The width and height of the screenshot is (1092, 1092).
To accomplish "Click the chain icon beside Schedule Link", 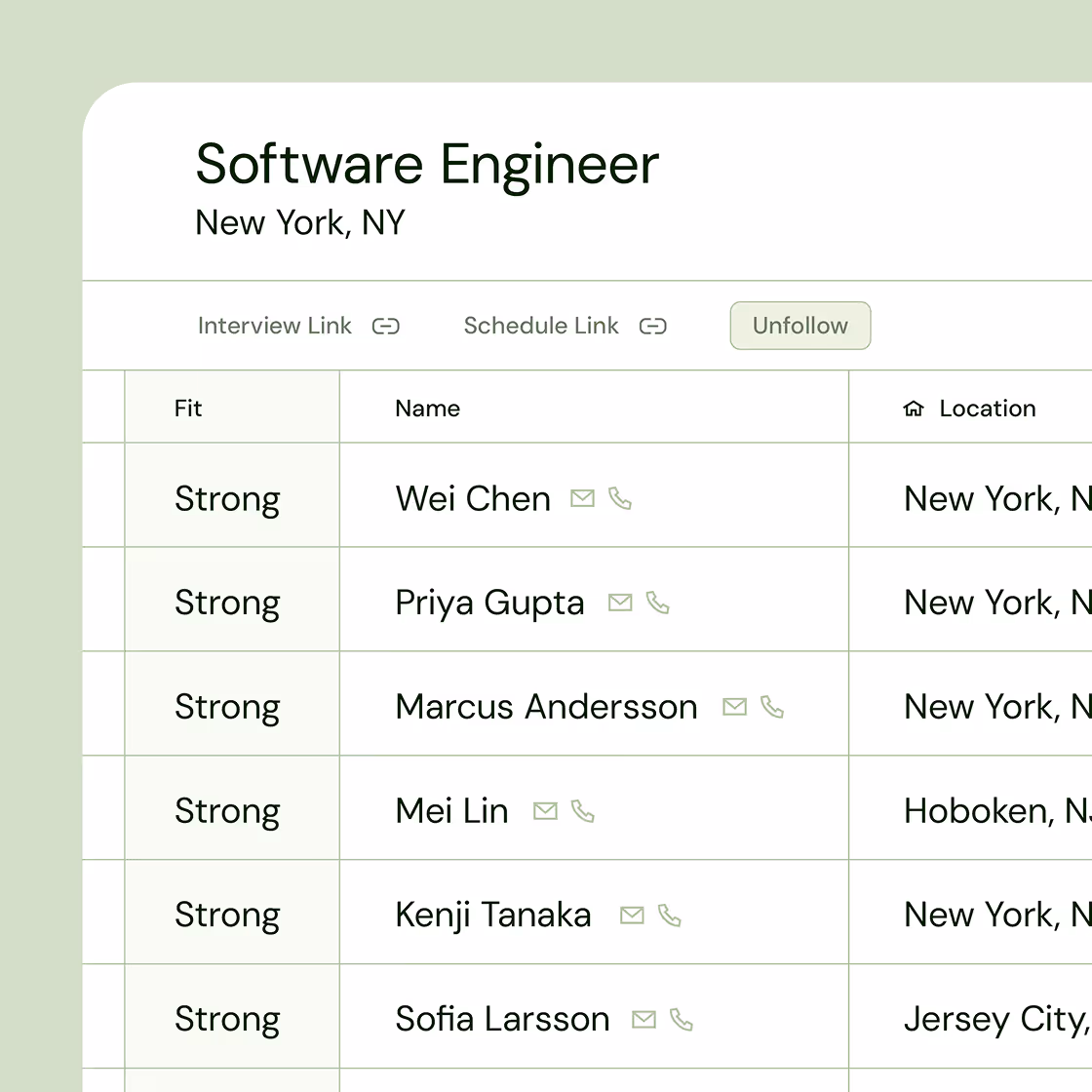I will 652,327.
